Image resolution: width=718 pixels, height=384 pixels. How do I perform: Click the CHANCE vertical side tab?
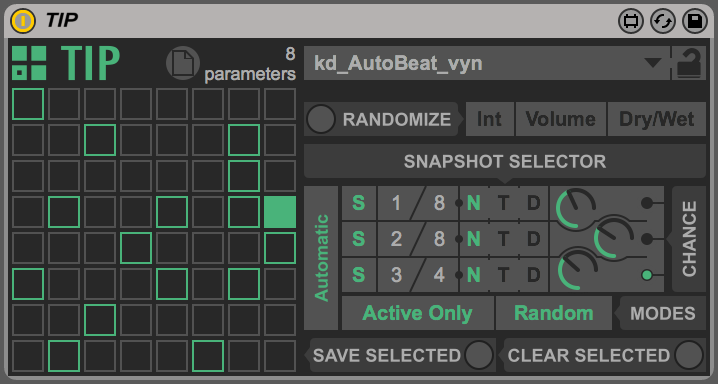[689, 238]
